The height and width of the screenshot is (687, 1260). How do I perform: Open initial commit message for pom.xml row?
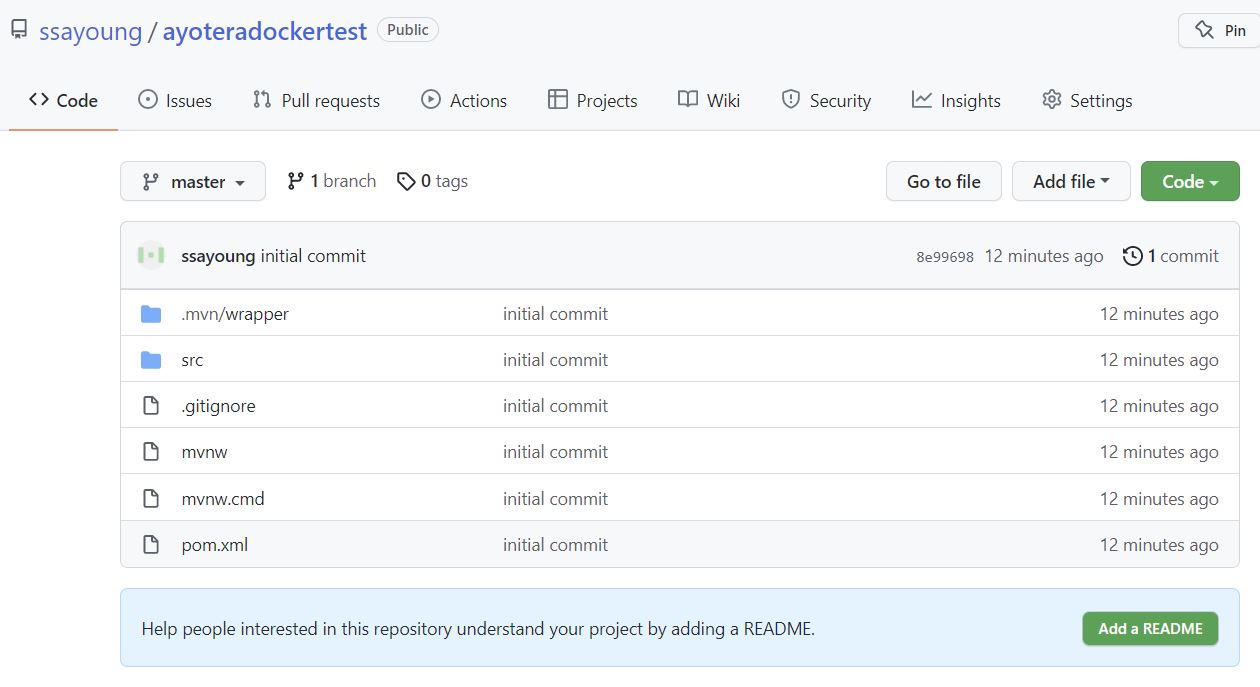click(x=555, y=545)
